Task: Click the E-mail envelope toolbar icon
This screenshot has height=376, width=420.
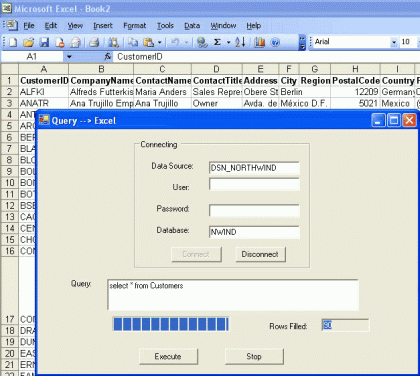Action: pos(76,42)
